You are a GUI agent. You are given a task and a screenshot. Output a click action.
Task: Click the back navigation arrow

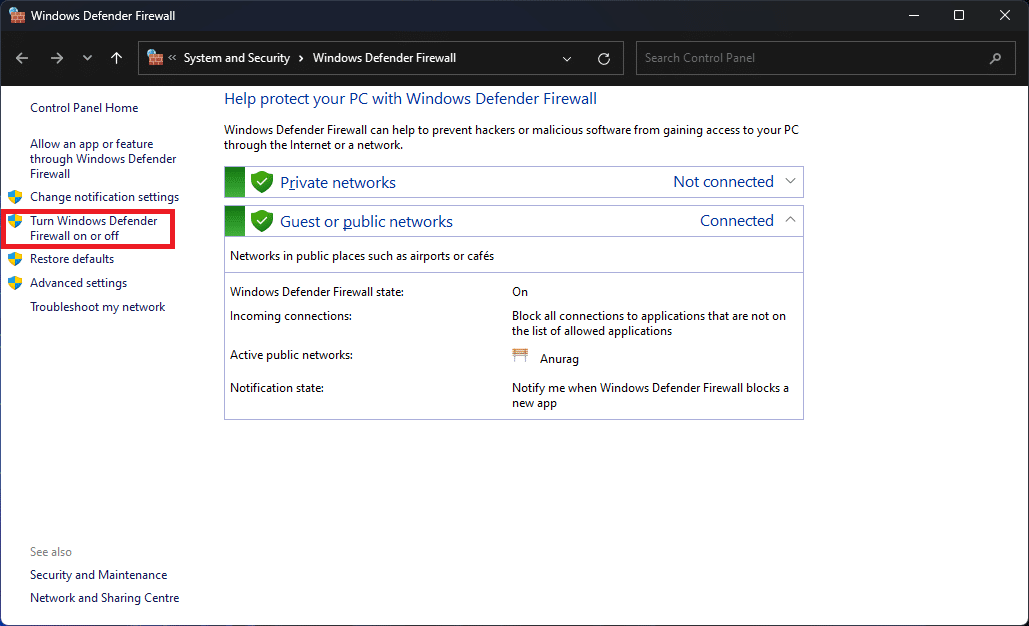[x=22, y=57]
